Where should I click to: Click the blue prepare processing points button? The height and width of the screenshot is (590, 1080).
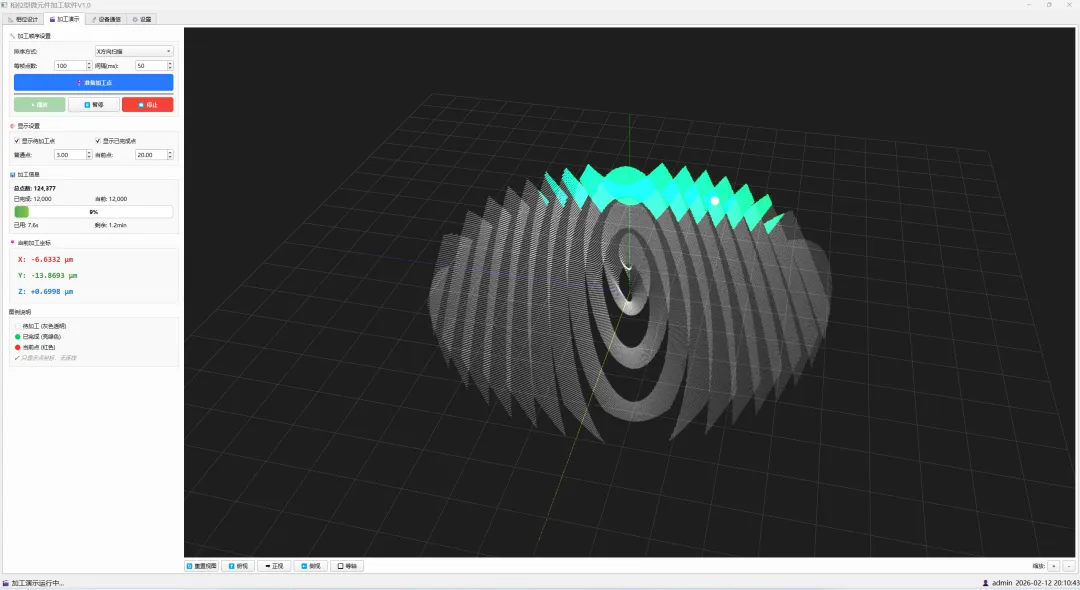[94, 83]
